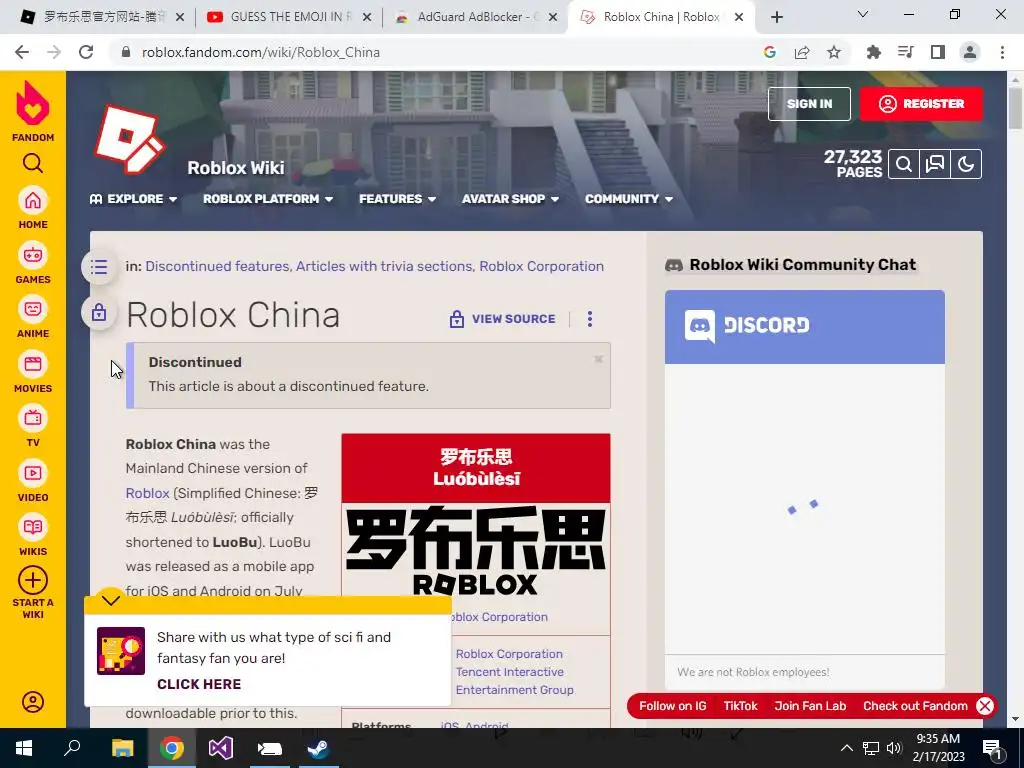Click the Register button
The width and height of the screenshot is (1024, 768).
[921, 104]
